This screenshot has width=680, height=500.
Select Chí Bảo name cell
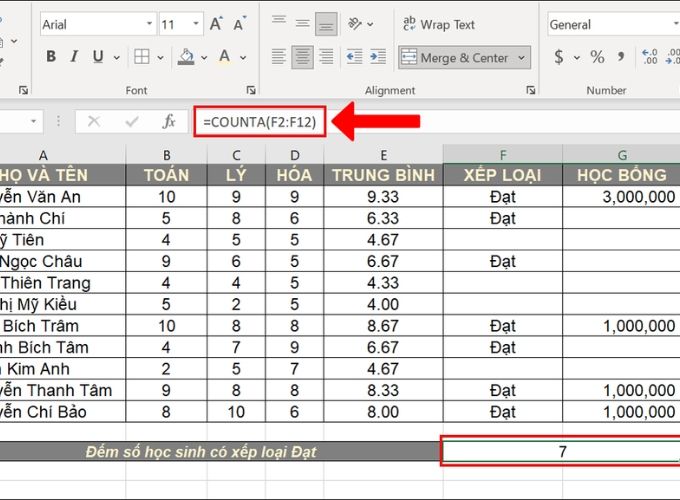click(63, 412)
